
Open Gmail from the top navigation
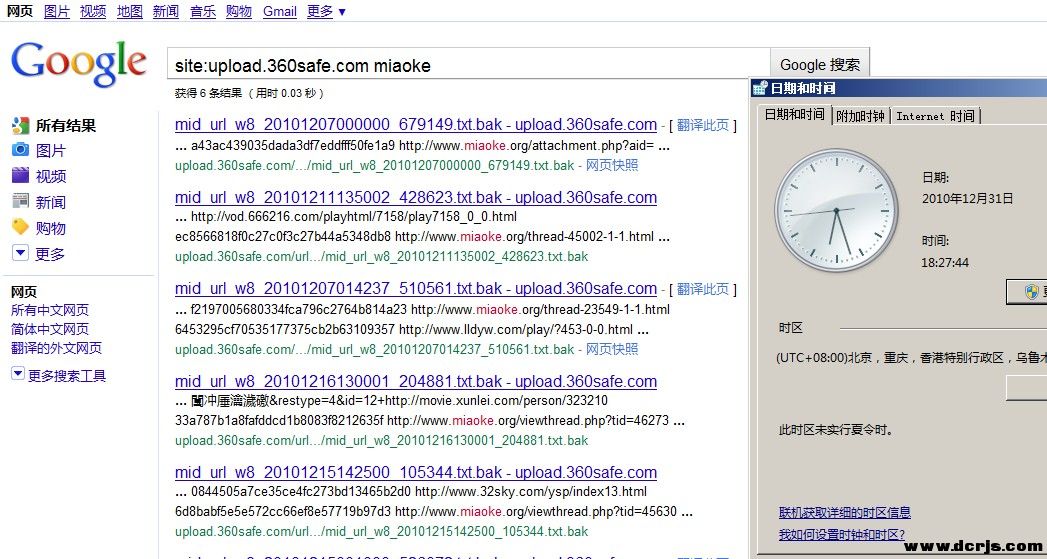[x=280, y=12]
